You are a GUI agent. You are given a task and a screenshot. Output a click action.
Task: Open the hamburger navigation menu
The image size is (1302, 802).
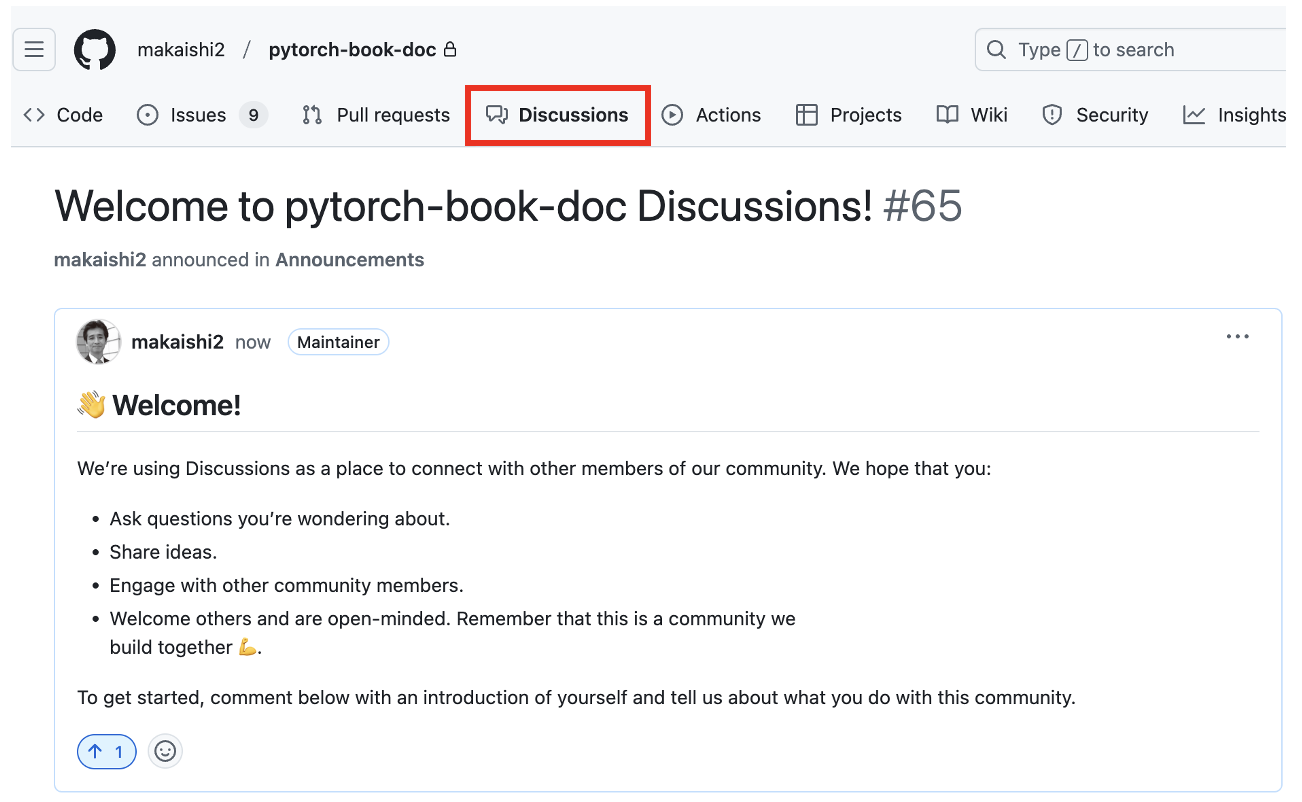(34, 49)
